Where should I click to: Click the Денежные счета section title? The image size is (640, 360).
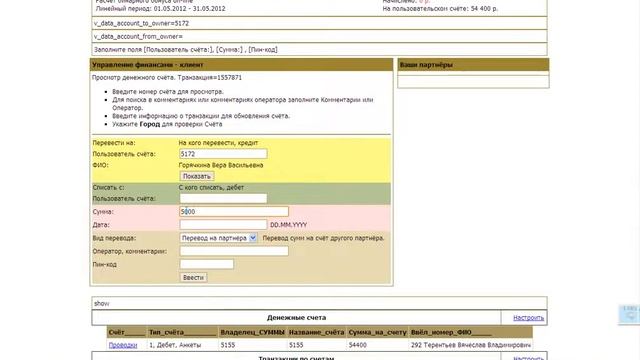[x=296, y=318]
